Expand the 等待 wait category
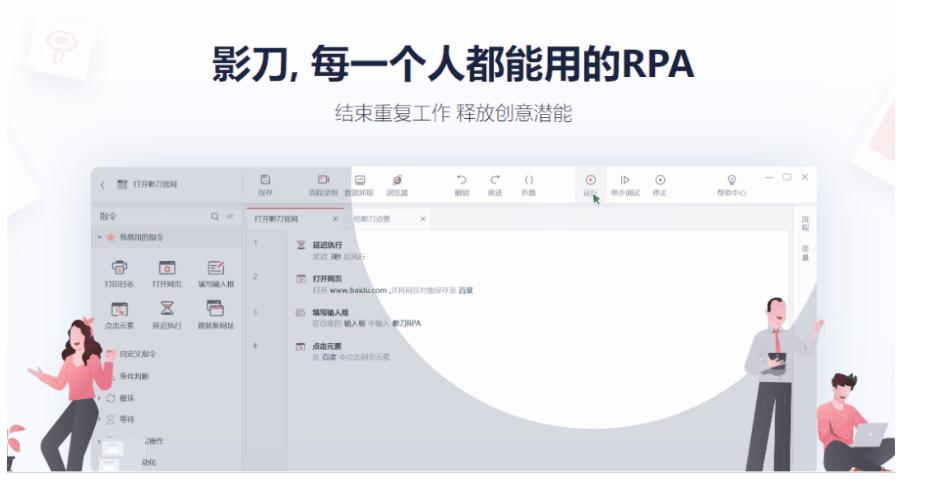934x483 pixels. pos(100,419)
